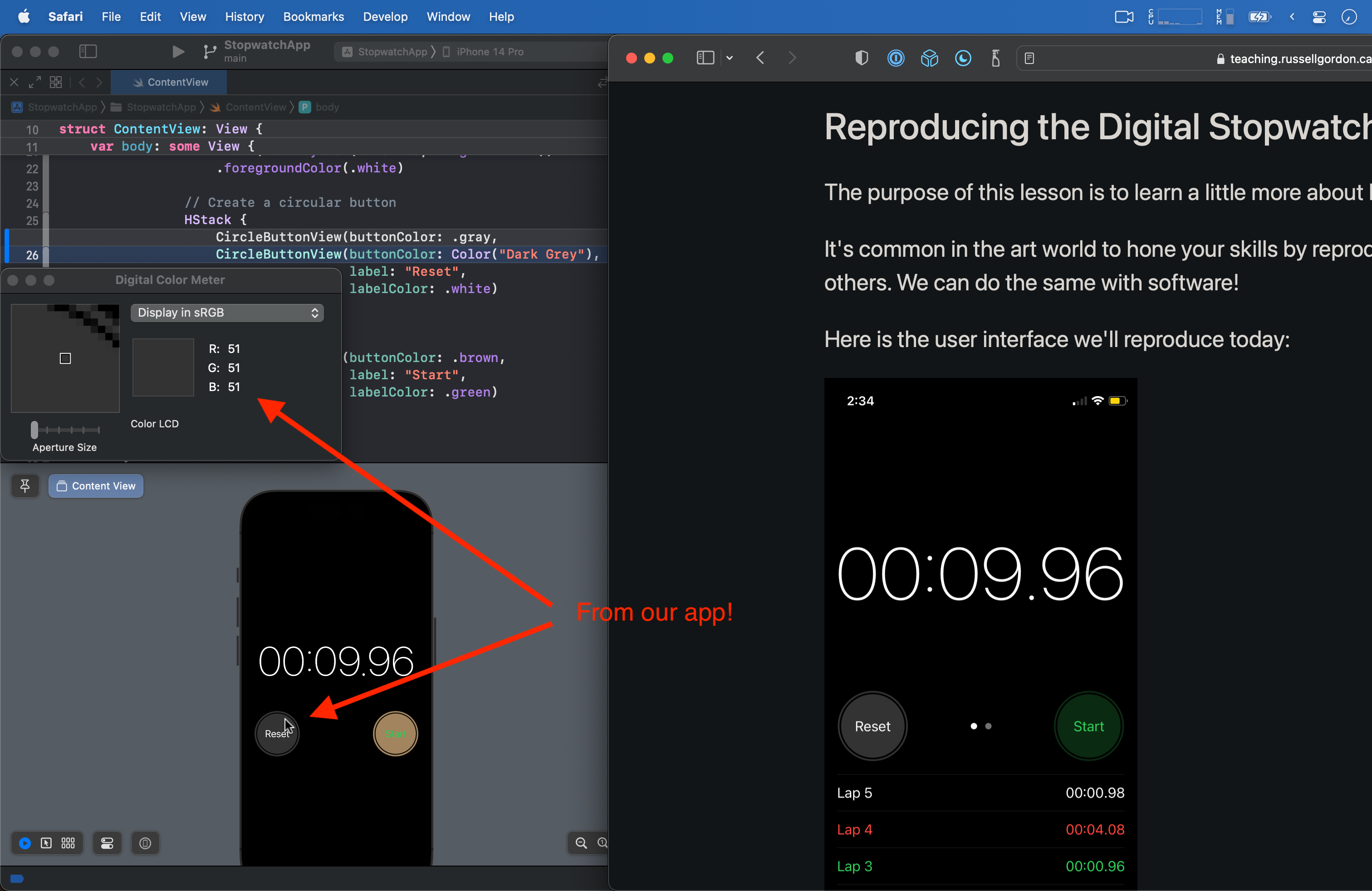Zoom out the preview canvas

(x=581, y=843)
